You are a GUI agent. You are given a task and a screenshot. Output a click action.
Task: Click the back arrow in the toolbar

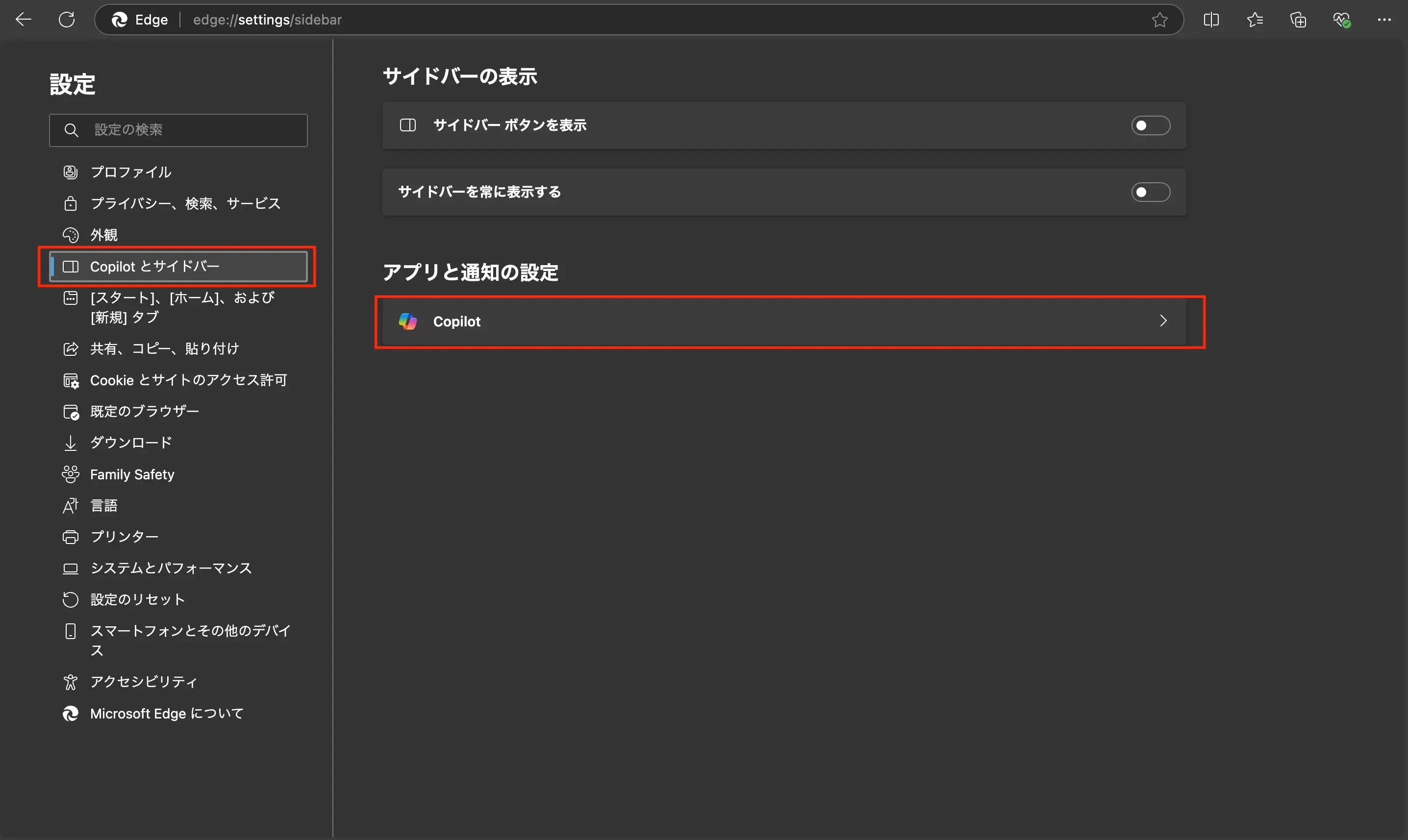pos(23,19)
